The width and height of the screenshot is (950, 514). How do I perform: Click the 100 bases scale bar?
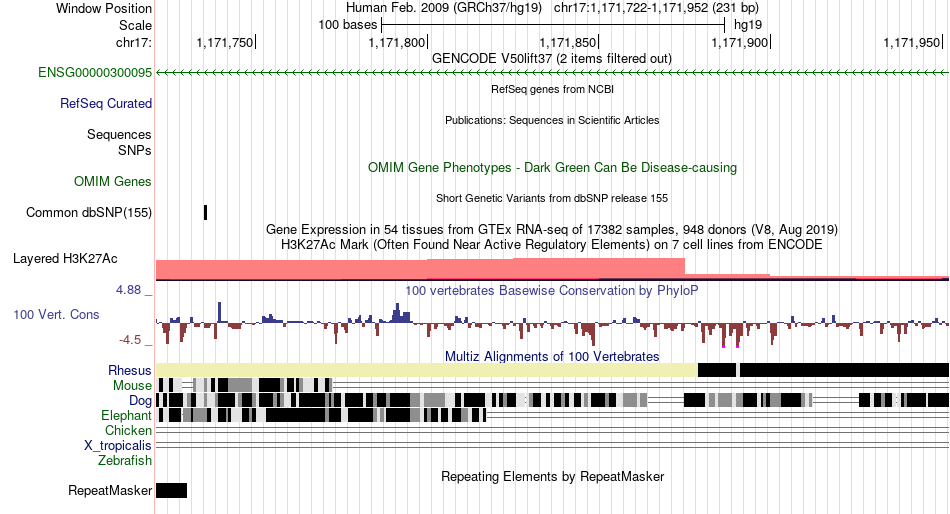(553, 25)
